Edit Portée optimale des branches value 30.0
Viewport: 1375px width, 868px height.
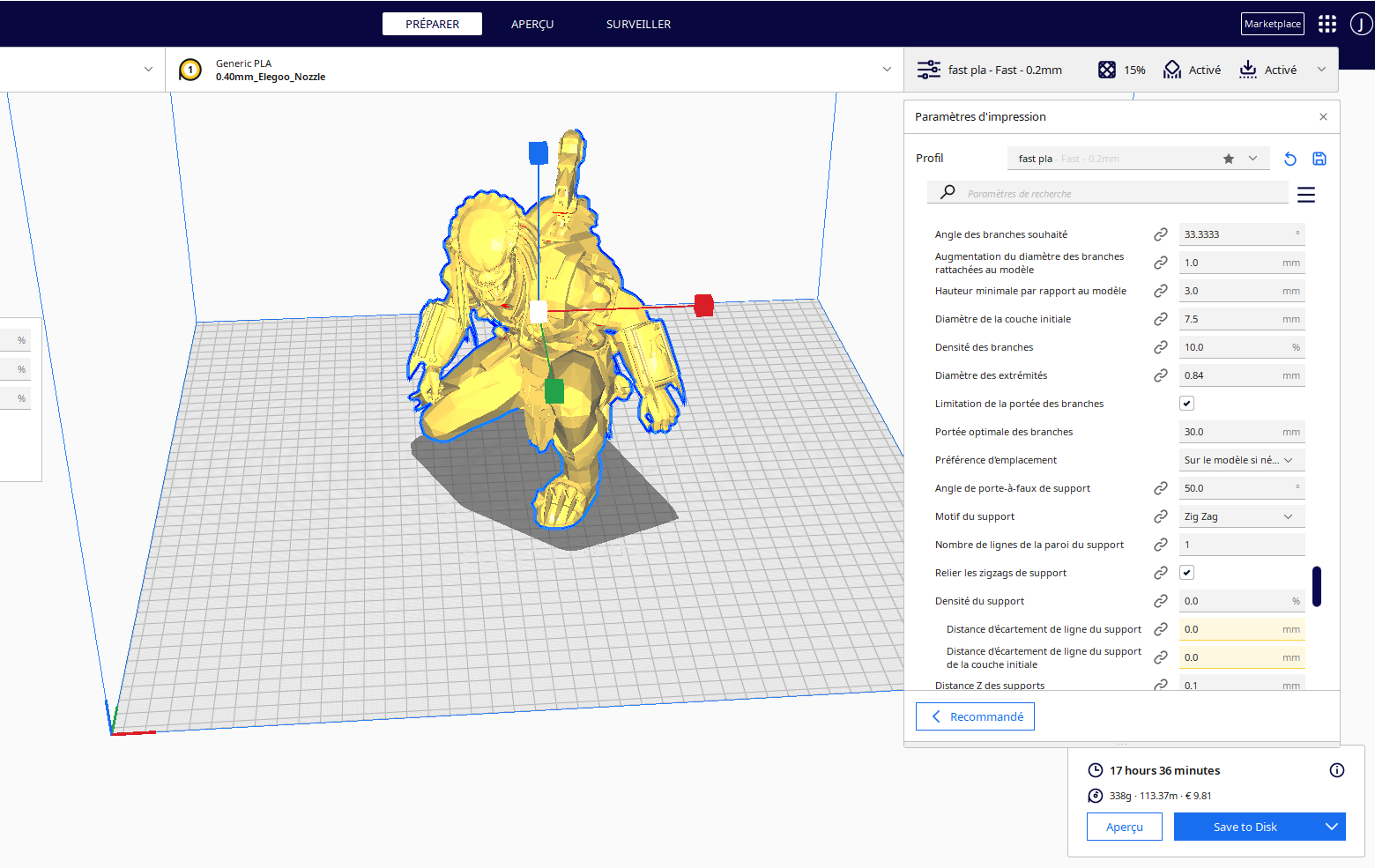tap(1242, 432)
